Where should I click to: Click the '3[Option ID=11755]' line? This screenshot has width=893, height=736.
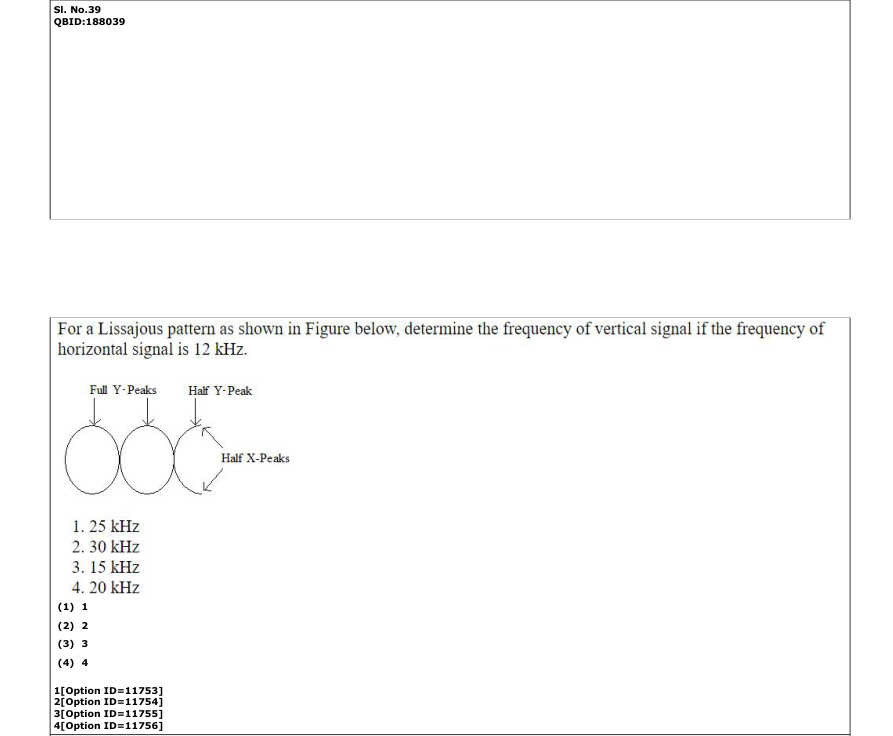coord(108,714)
